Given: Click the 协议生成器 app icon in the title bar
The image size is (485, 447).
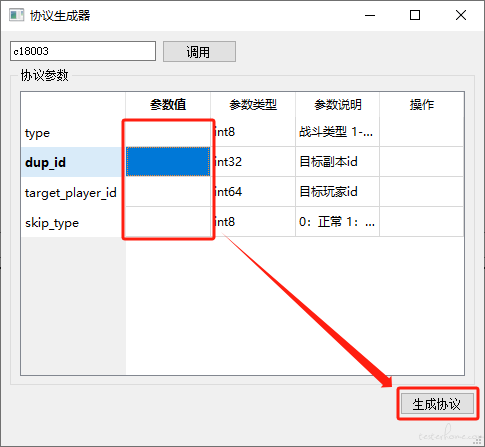Looking at the screenshot, I should (16, 15).
